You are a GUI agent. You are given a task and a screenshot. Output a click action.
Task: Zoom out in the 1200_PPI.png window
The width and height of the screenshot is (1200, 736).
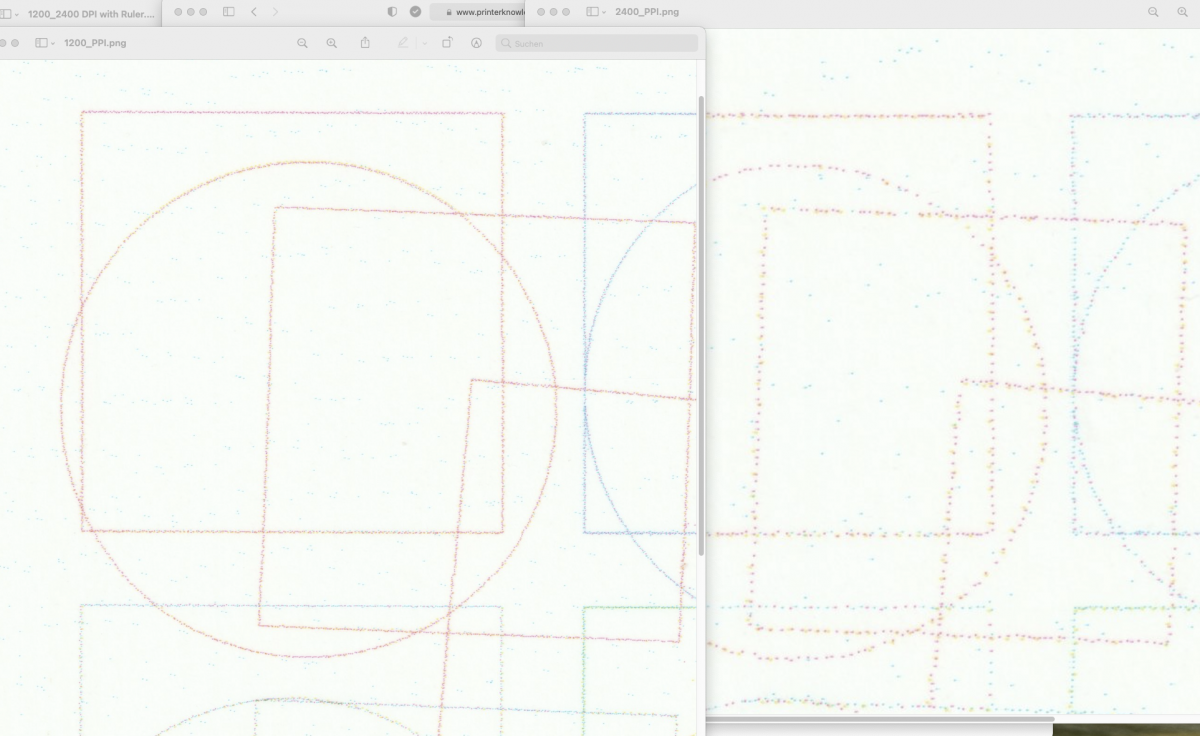[302, 43]
